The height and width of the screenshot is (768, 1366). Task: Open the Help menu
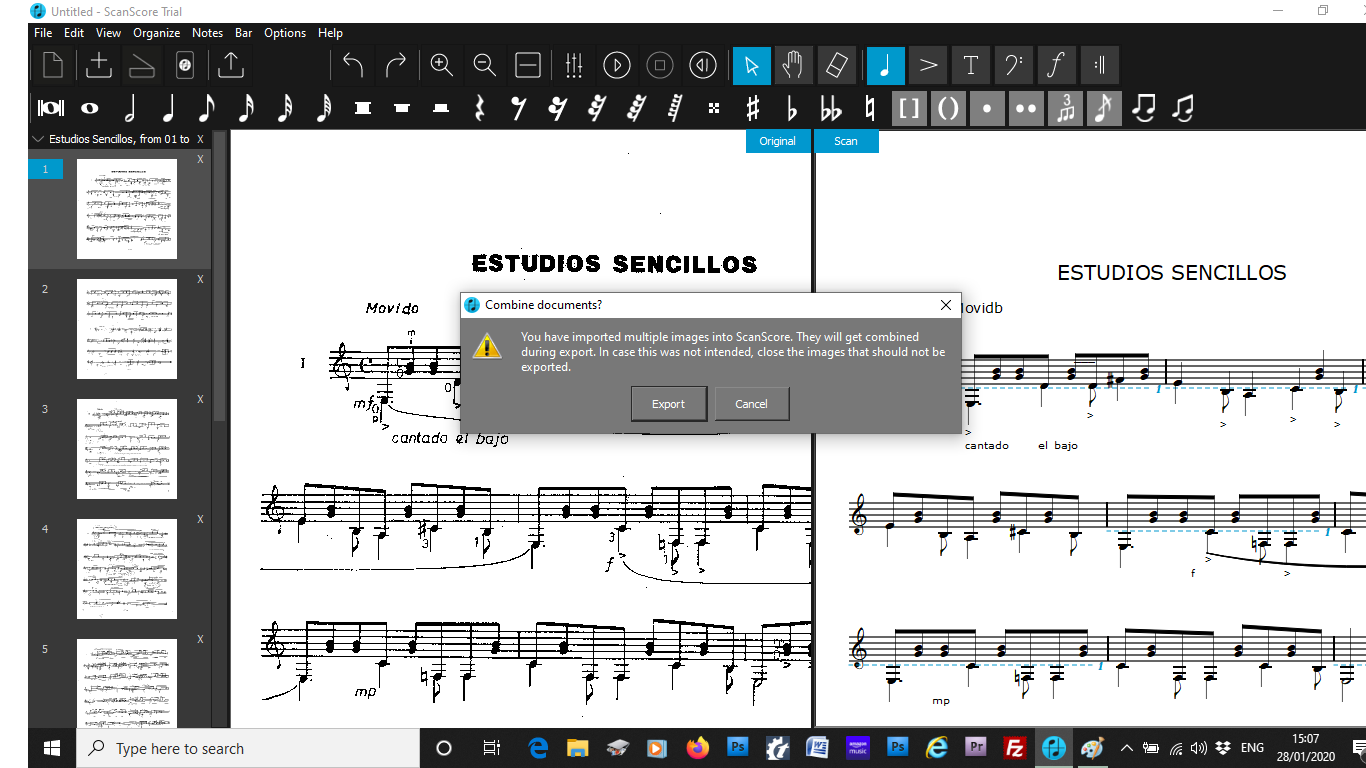pyautogui.click(x=331, y=33)
